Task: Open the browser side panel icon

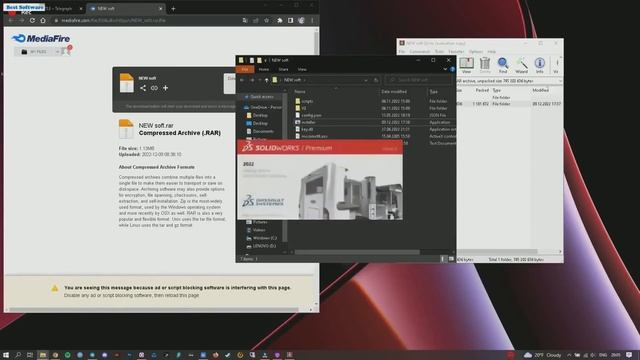Action: pyautogui.click(x=290, y=20)
